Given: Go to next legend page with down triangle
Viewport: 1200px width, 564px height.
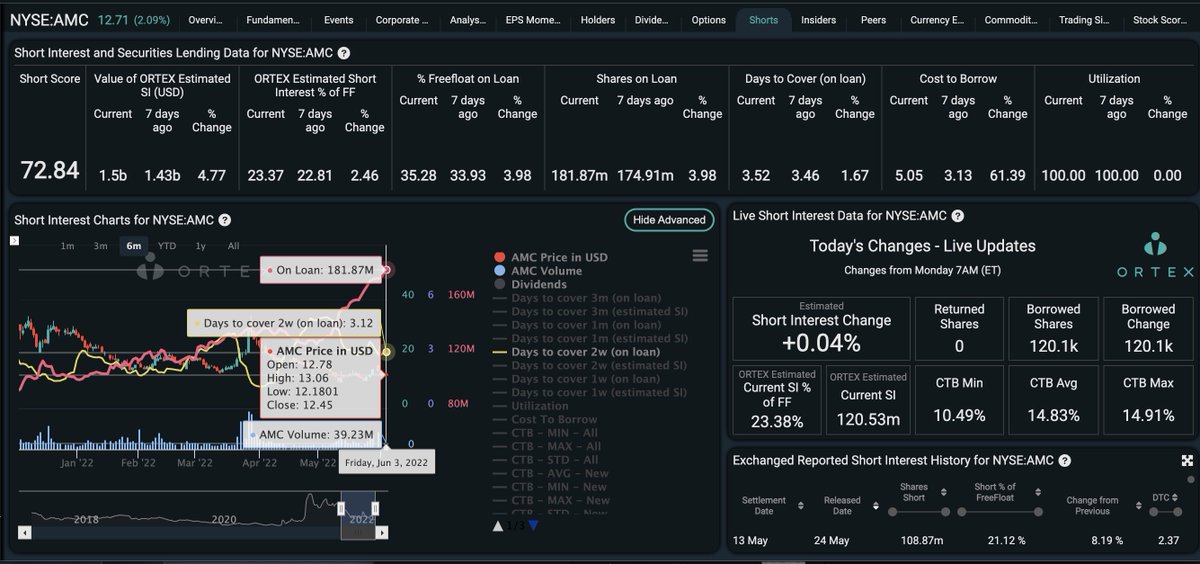Looking at the screenshot, I should 533,526.
